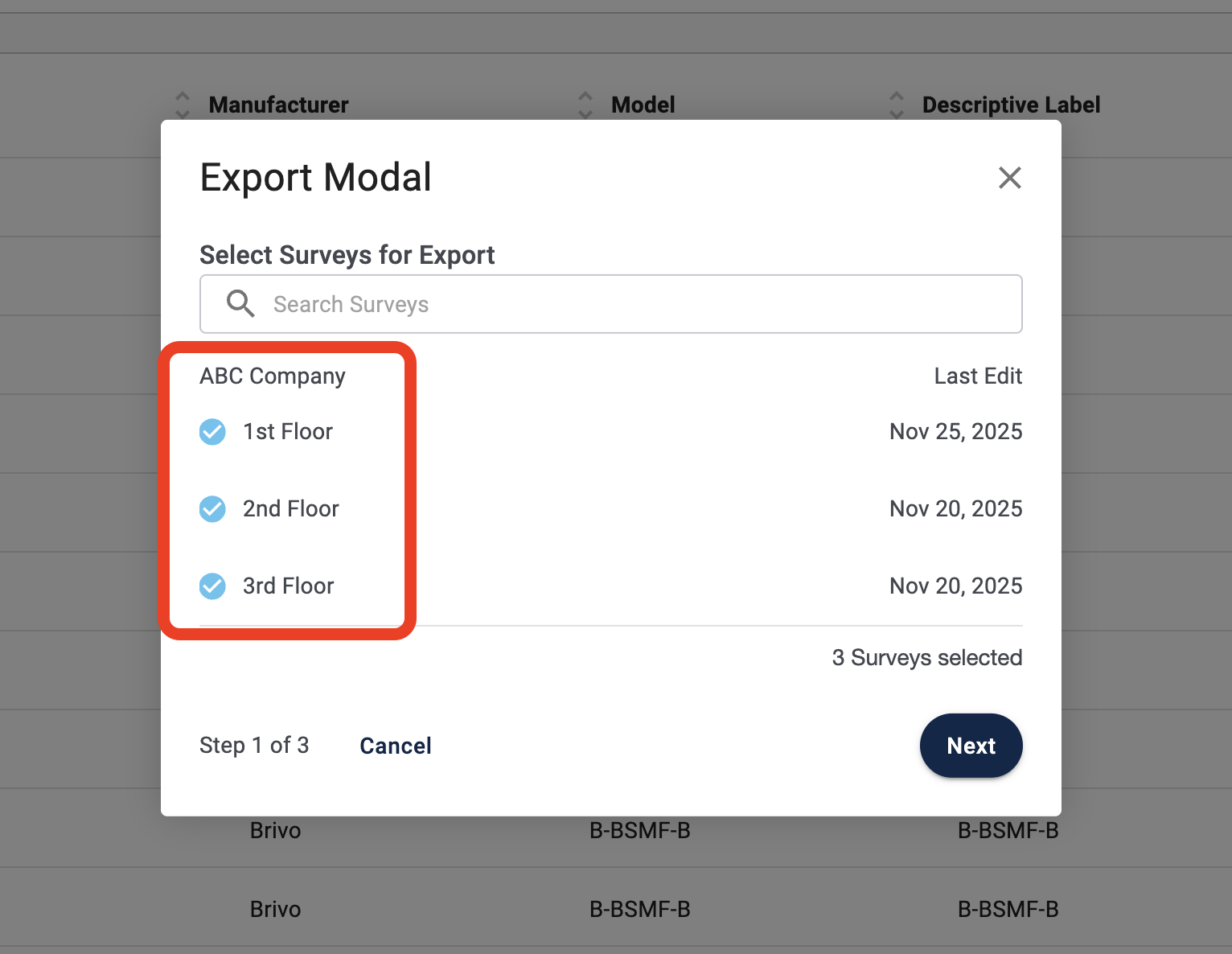Cancel the export

tap(396, 746)
